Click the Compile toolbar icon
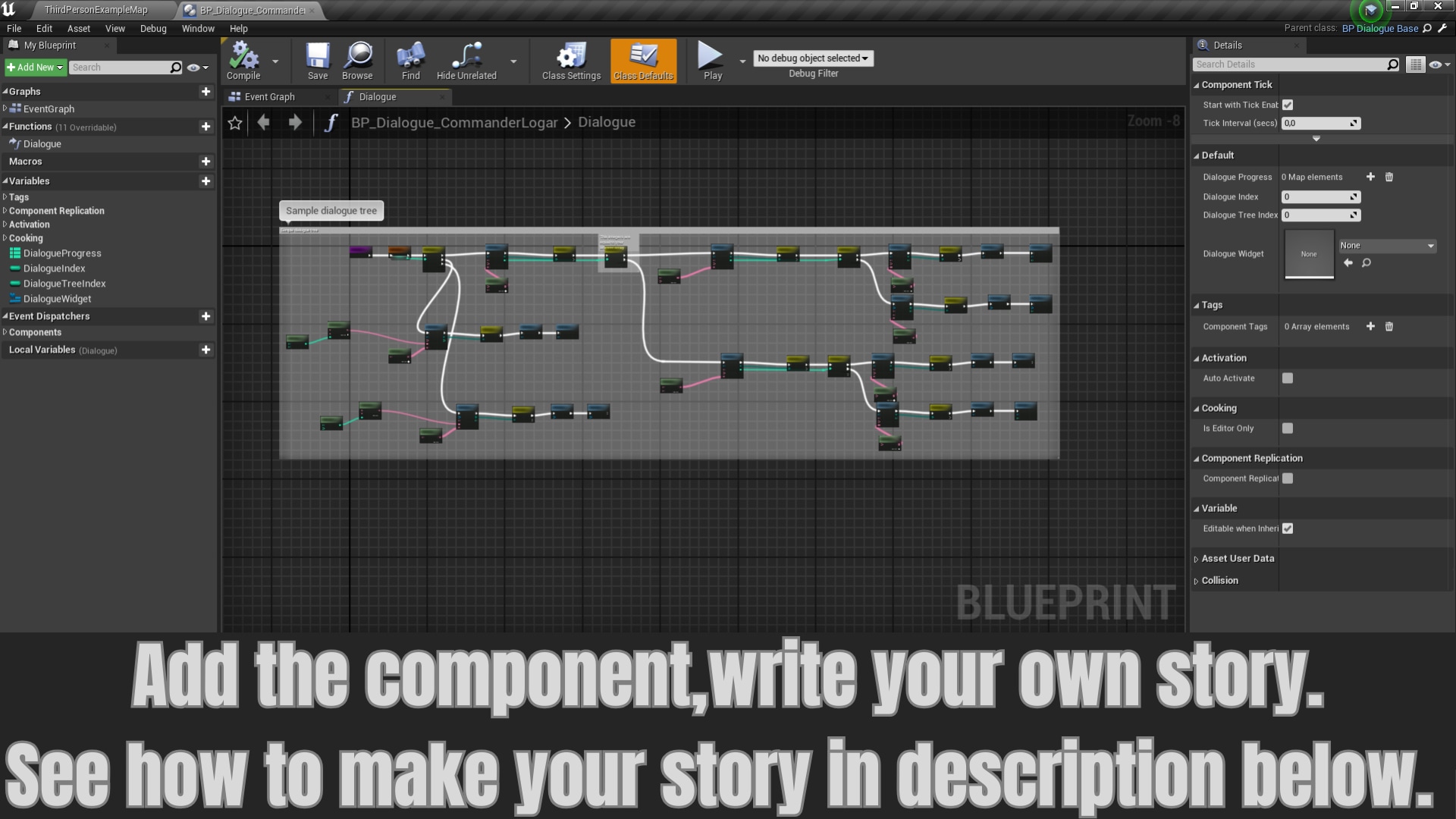1456x819 pixels. pos(243,60)
